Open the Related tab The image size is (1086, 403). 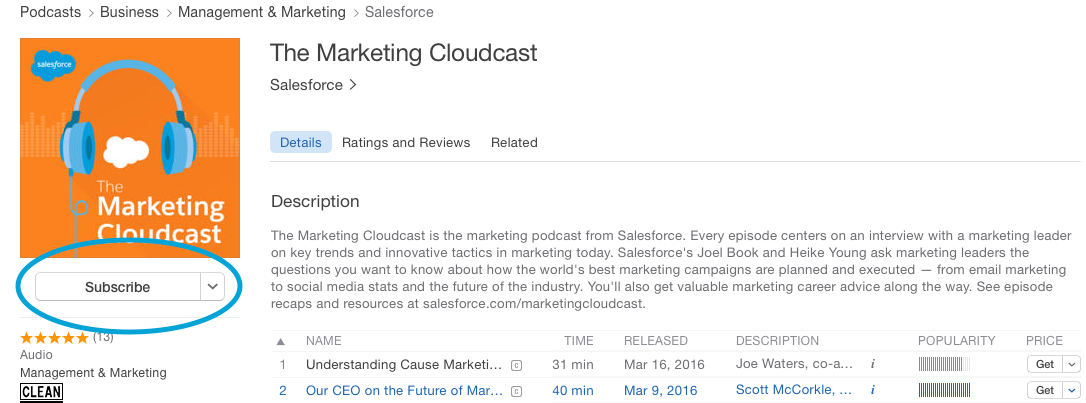514,143
